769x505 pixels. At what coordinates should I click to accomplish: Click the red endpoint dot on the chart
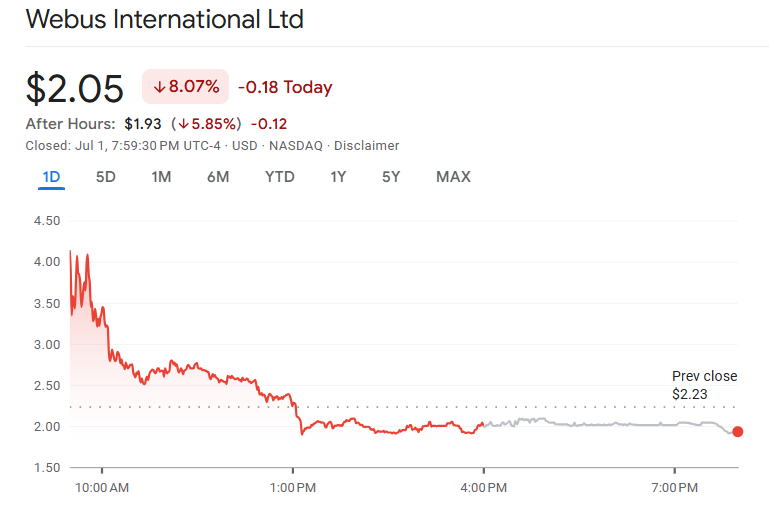tap(738, 431)
